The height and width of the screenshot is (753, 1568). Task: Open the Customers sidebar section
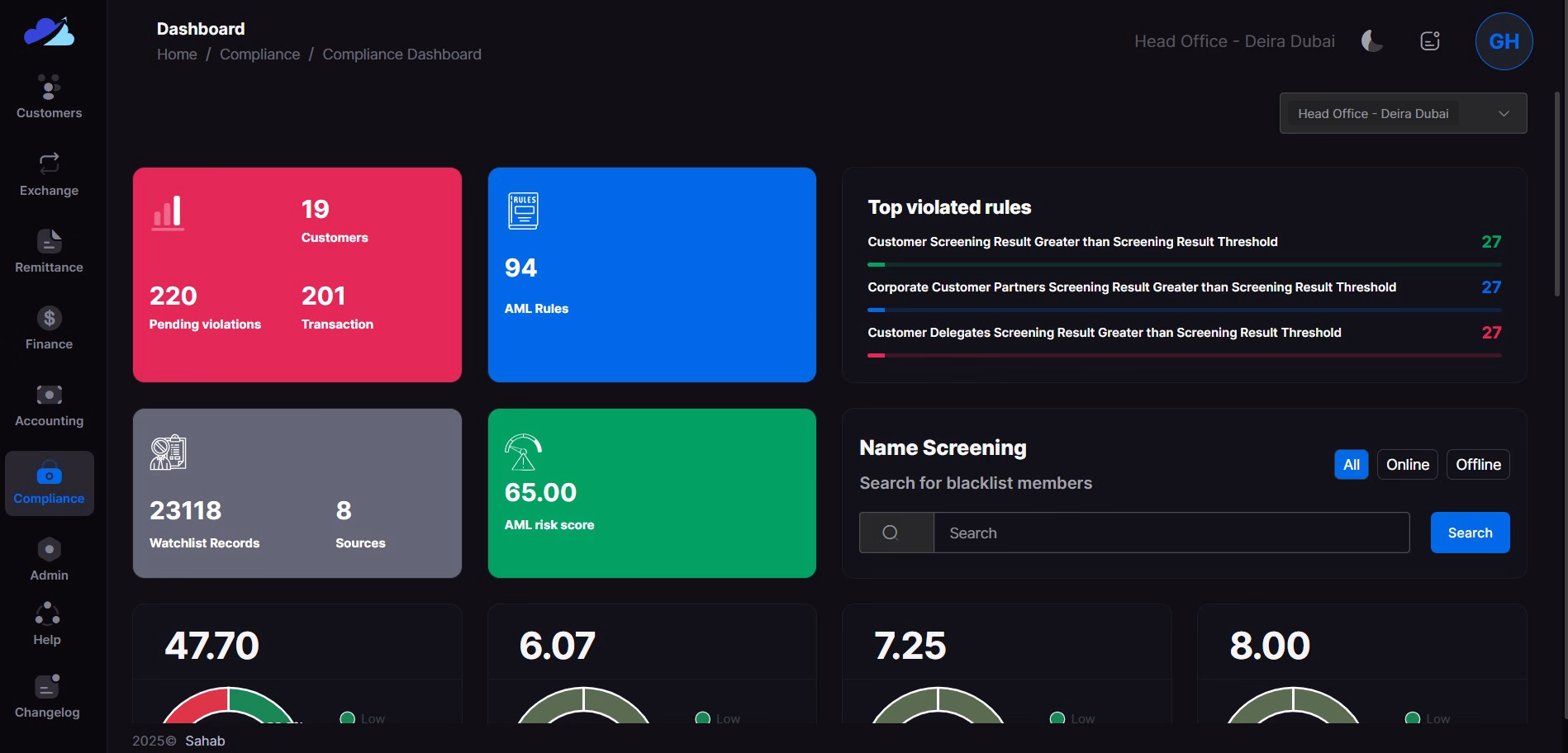49,97
